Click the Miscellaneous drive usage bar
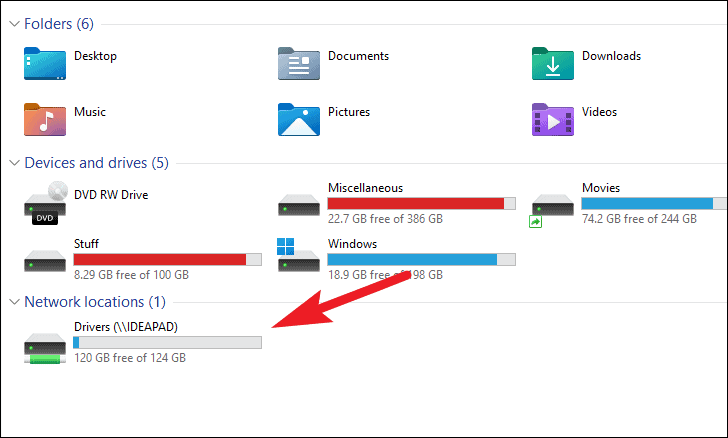The width and height of the screenshot is (728, 438). tap(422, 203)
